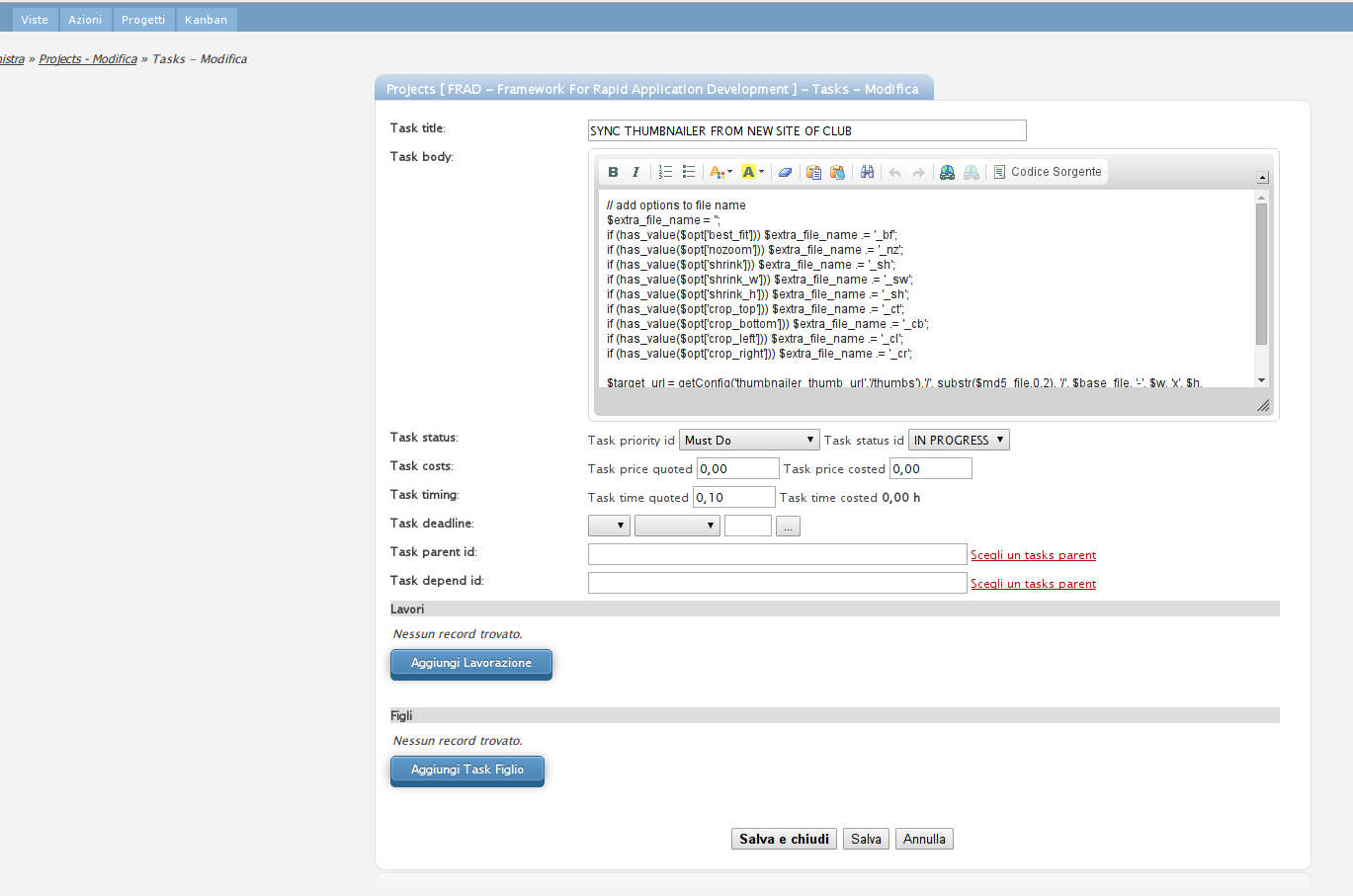
Task: Click the insert link globe icon
Action: click(x=947, y=172)
